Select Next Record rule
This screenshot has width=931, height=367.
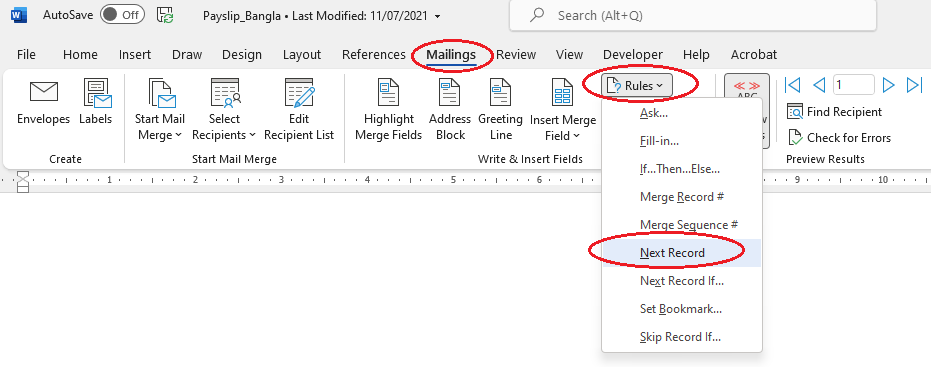681,252
